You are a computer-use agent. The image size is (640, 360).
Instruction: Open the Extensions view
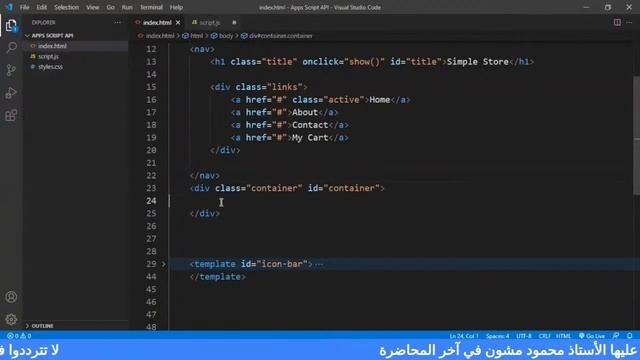coord(11,116)
